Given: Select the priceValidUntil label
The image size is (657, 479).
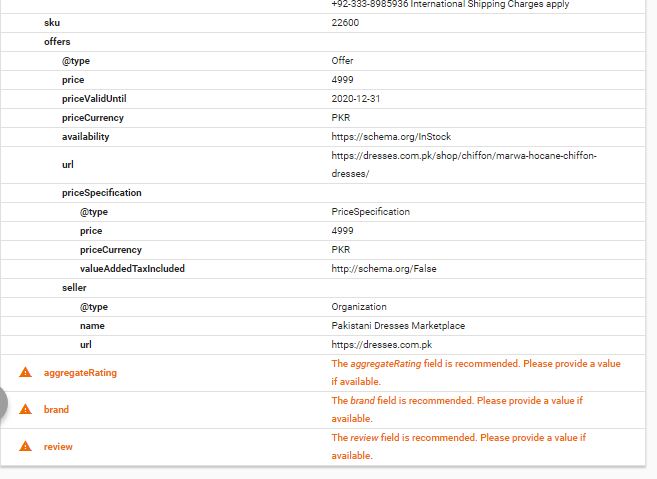Looking at the screenshot, I should click(94, 98).
